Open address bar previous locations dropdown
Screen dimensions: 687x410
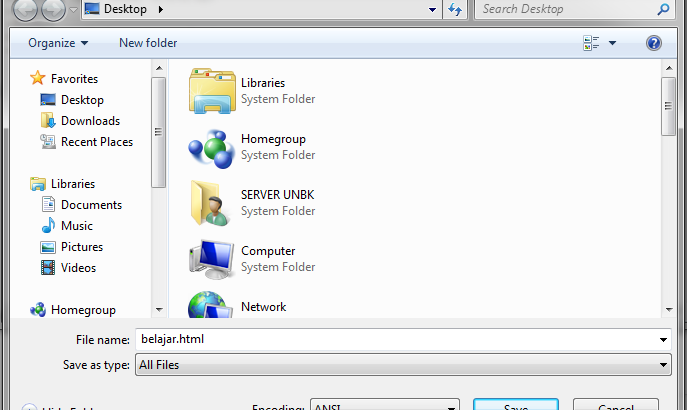click(x=432, y=10)
